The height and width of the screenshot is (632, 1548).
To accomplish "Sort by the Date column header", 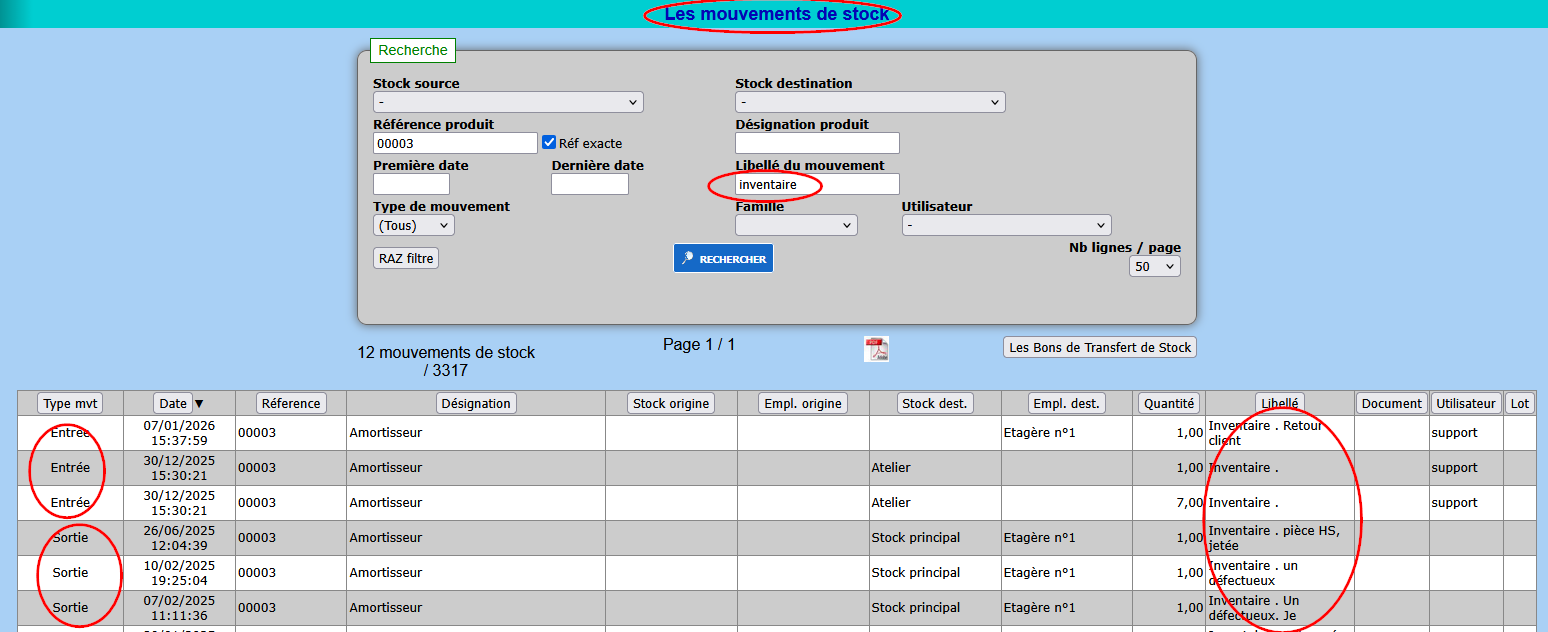I will point(173,403).
